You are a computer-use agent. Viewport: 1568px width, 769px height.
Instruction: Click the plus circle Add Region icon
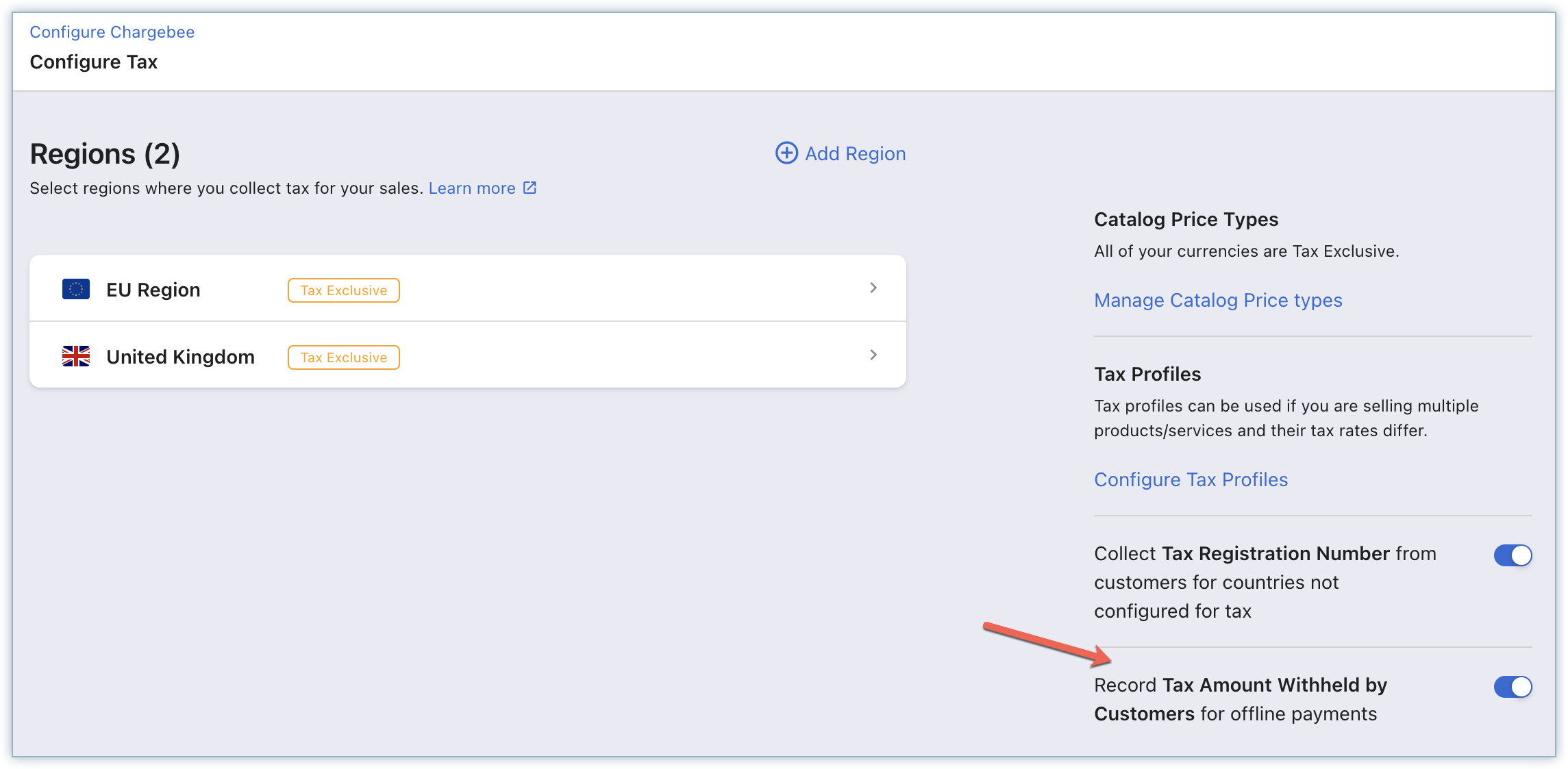tap(786, 153)
